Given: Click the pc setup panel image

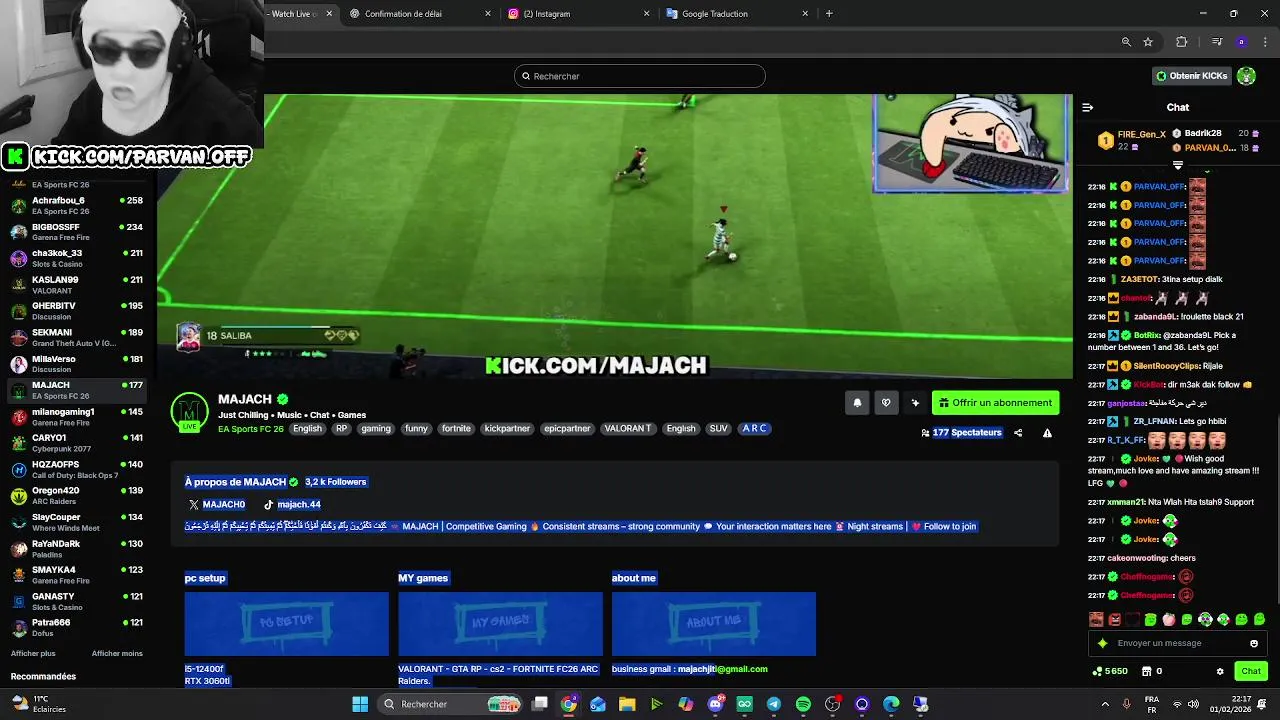Looking at the screenshot, I should click(286, 624).
